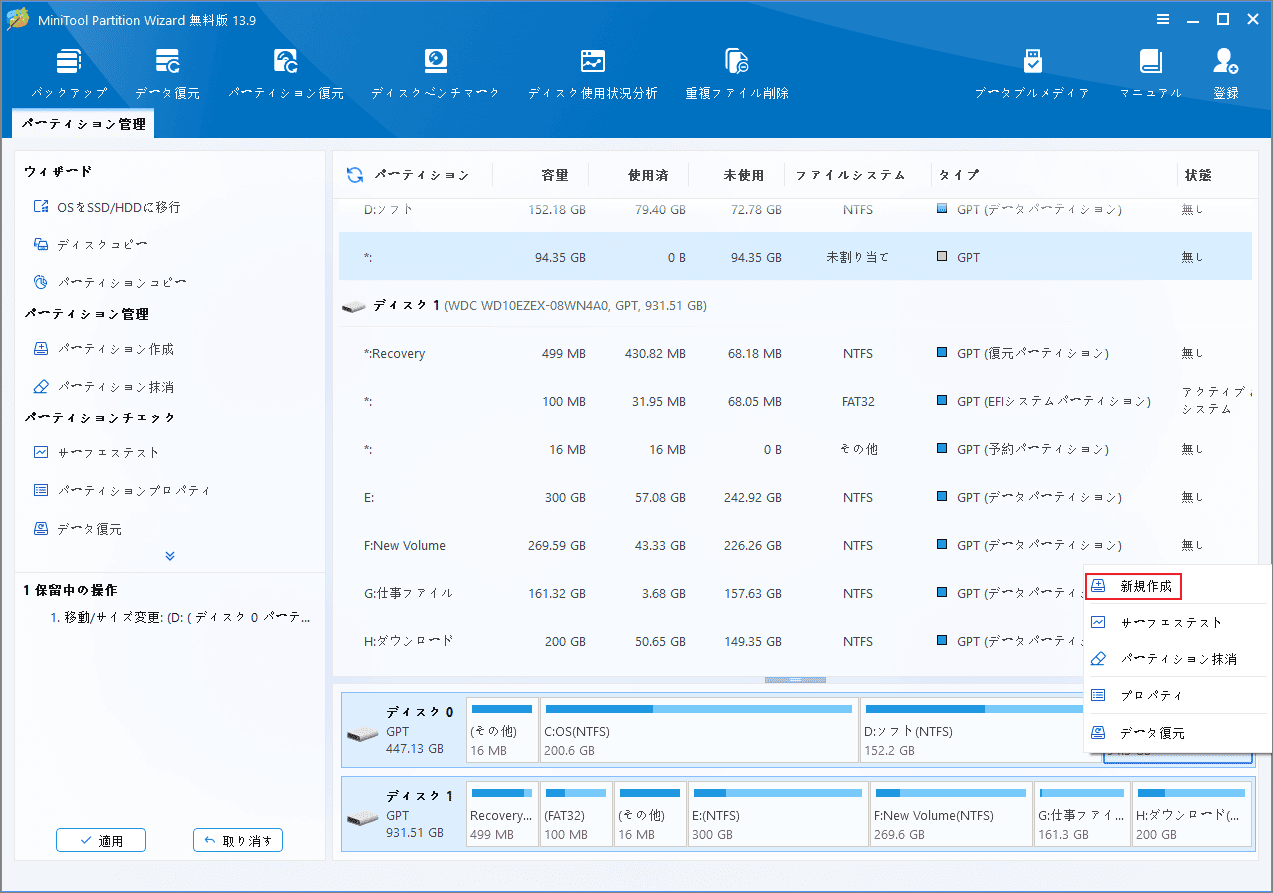Select D:ソフト row in partition list
This screenshot has height=893, width=1273.
pyautogui.click(x=795, y=210)
